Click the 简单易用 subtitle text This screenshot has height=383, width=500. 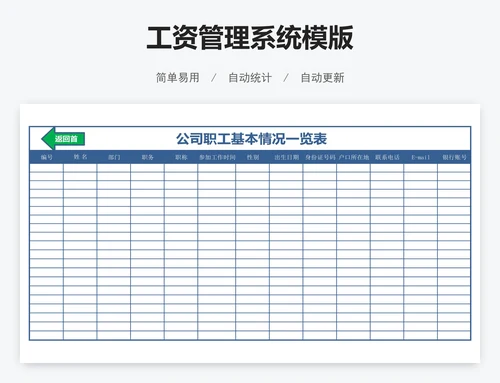tap(178, 78)
